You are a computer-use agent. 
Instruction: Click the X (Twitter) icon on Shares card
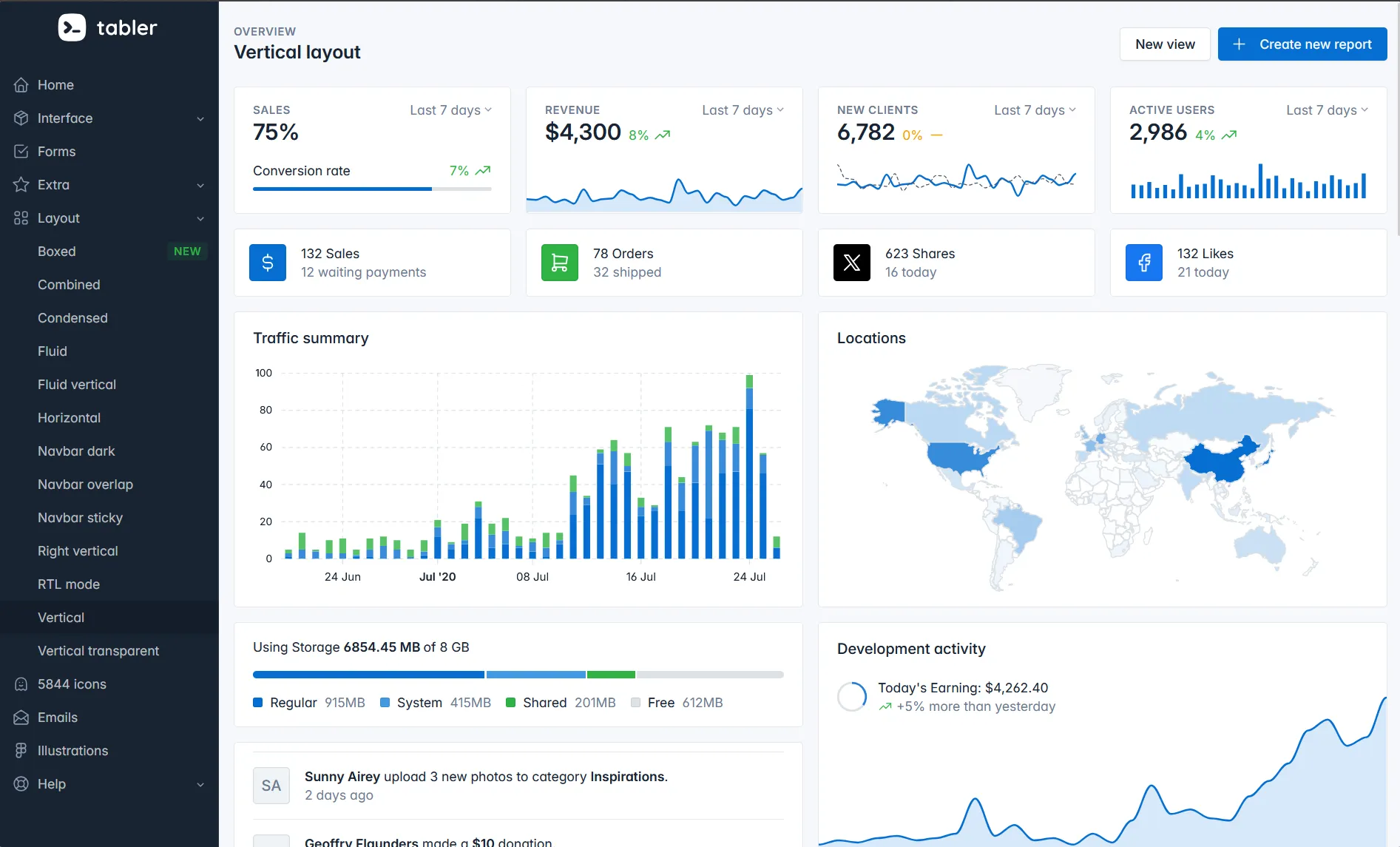click(851, 263)
